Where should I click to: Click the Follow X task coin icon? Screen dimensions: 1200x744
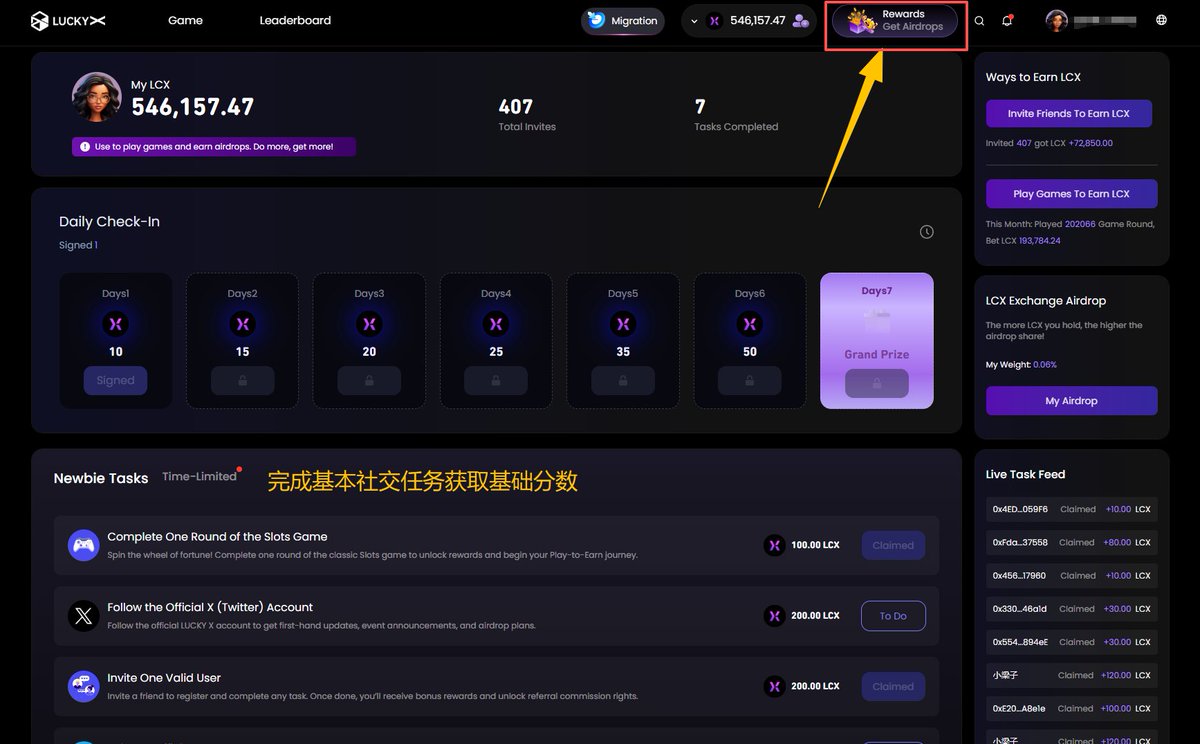(x=774, y=616)
